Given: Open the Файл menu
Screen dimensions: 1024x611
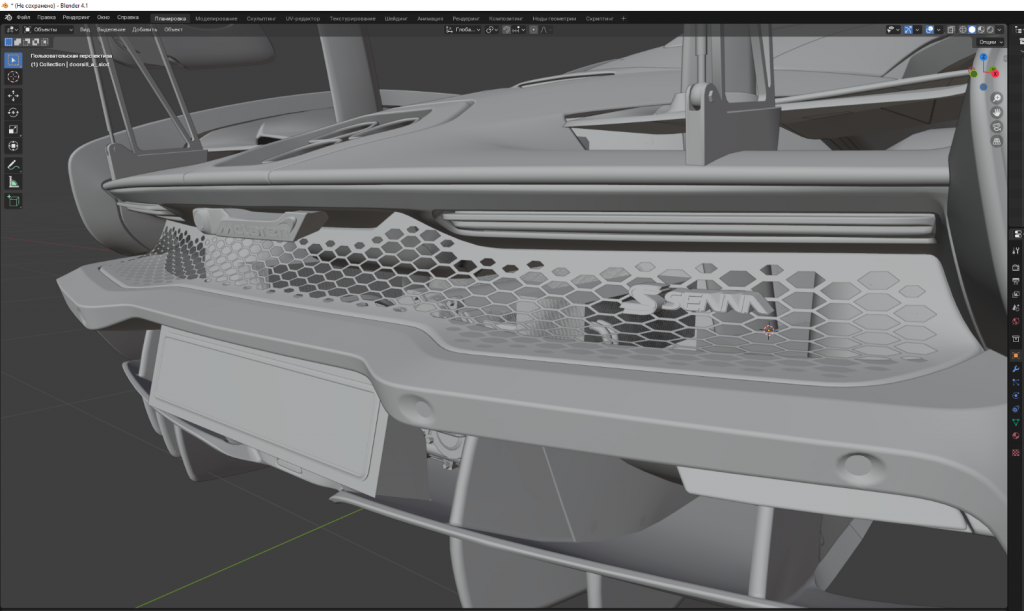Looking at the screenshot, I should tap(23, 18).
